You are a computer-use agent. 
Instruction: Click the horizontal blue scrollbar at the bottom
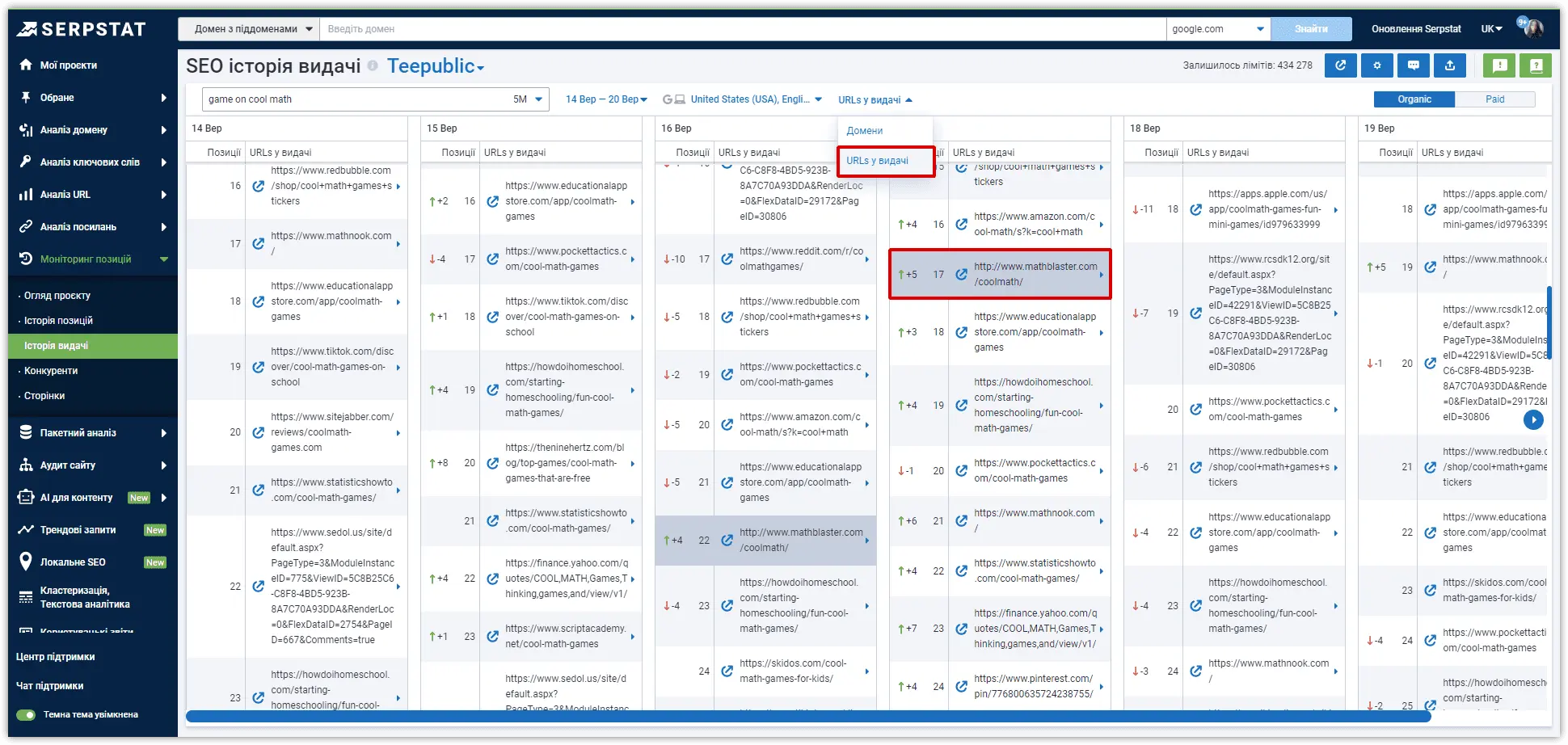[808, 716]
